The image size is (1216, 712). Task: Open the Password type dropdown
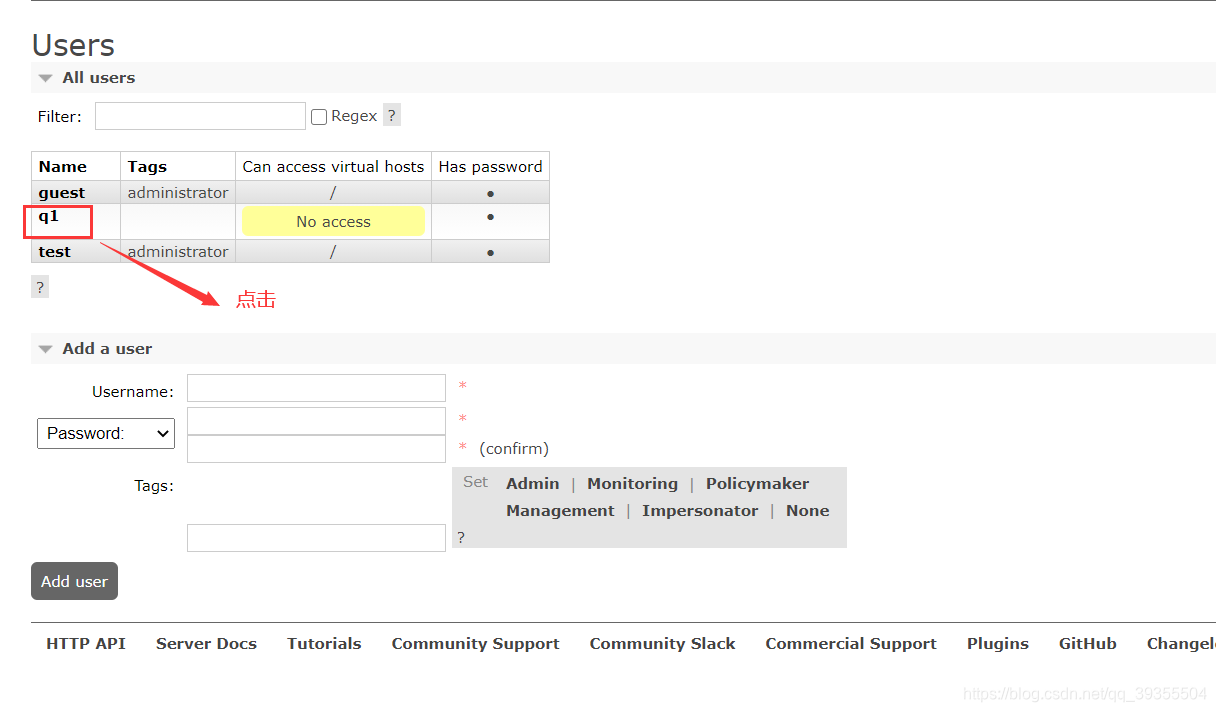pos(106,433)
